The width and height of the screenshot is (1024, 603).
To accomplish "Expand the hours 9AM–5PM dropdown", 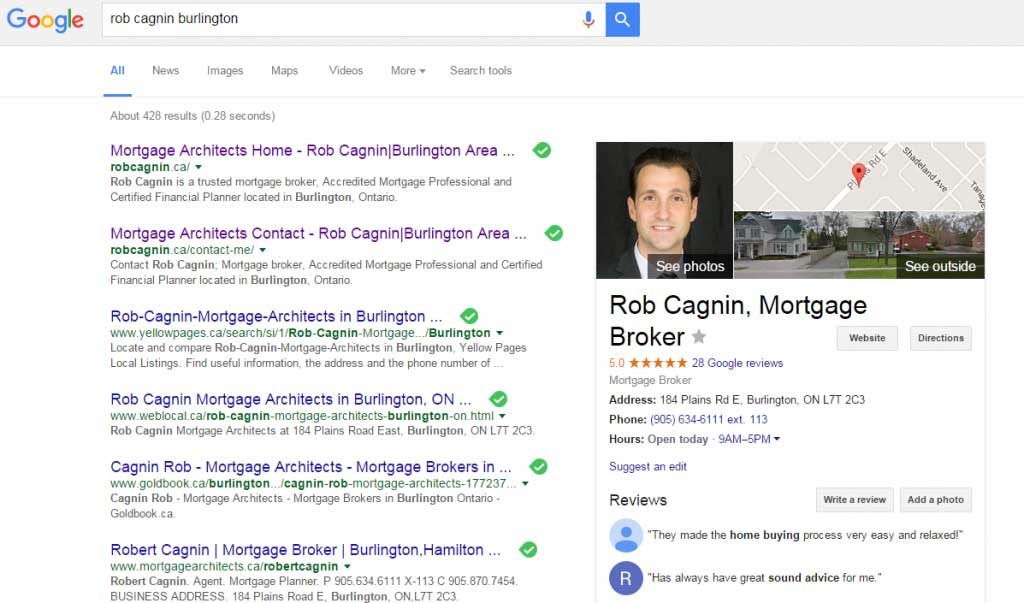I will (749, 439).
